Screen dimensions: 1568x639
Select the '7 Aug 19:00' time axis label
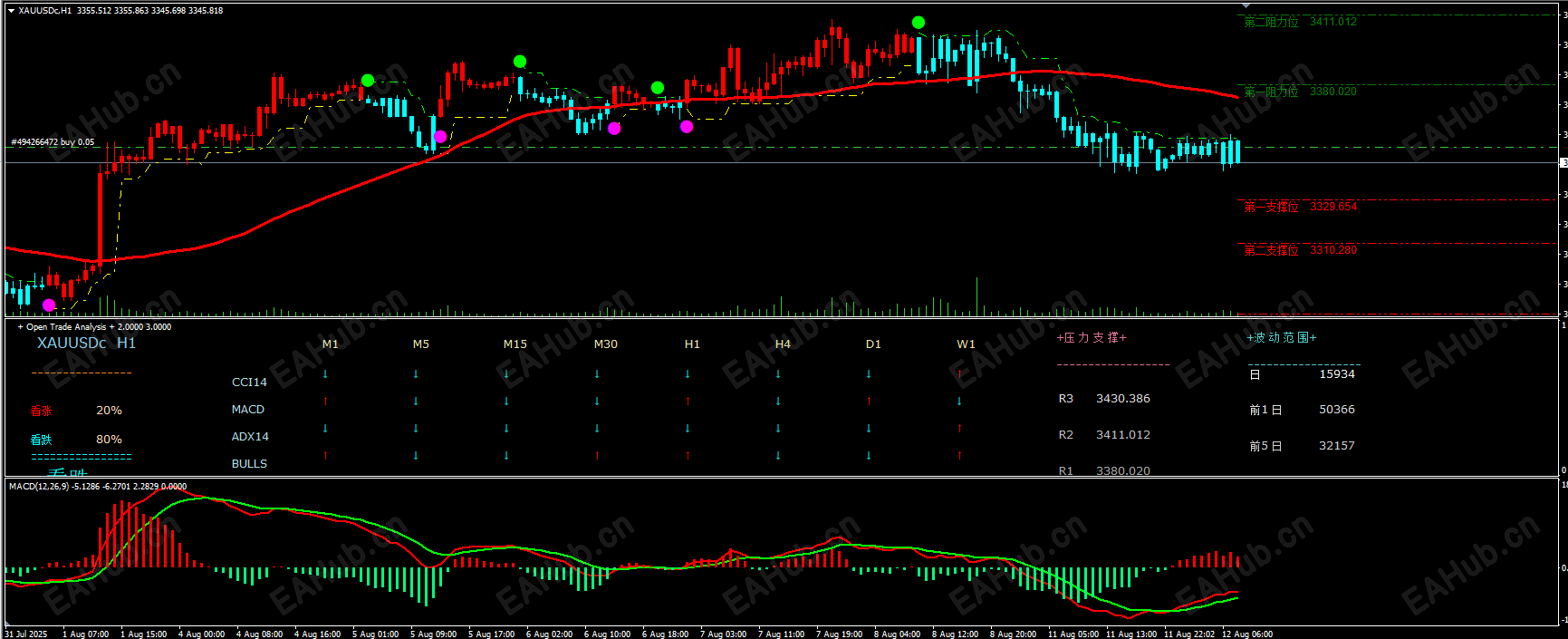(839, 634)
